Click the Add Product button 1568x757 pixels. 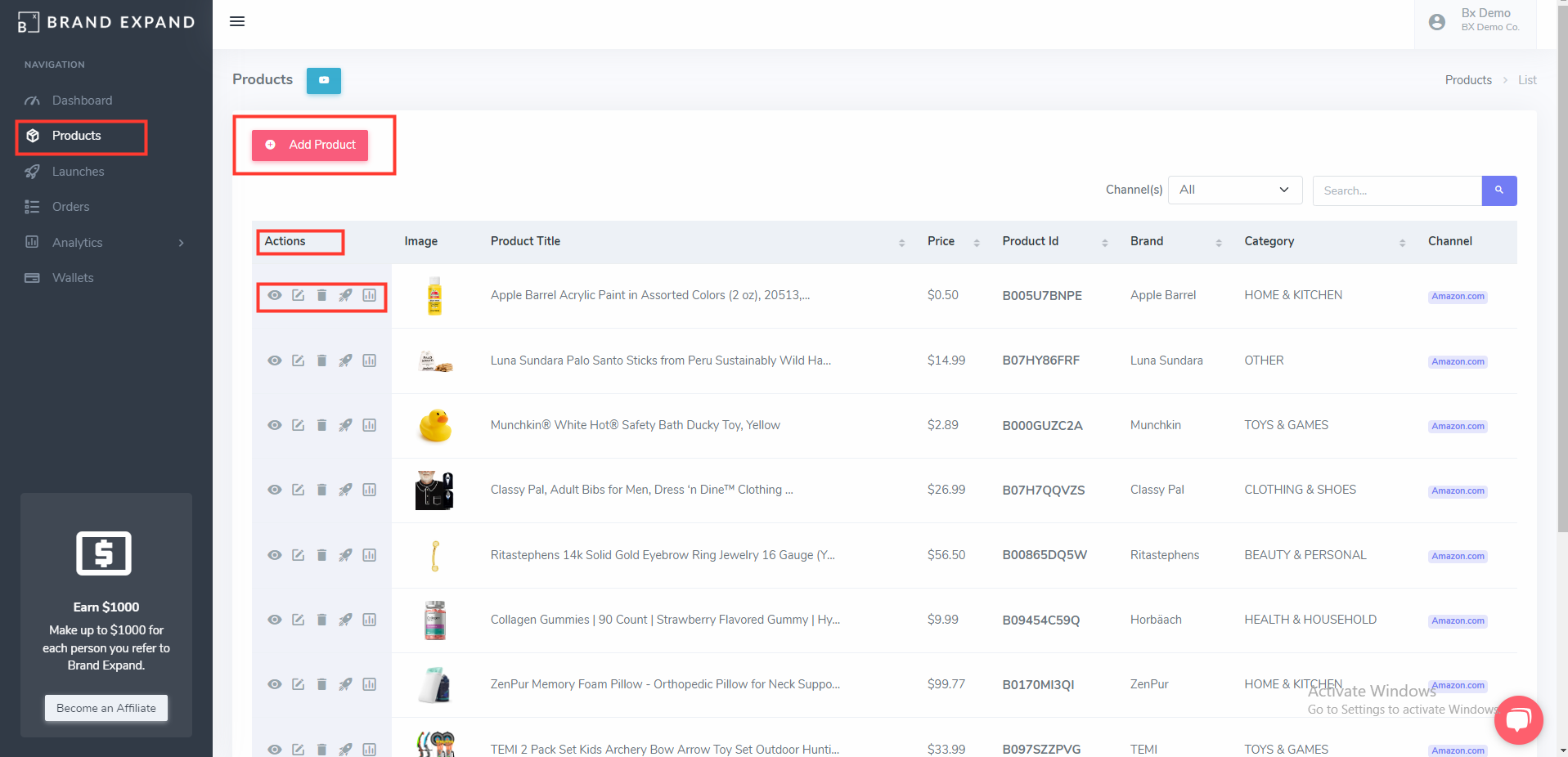[x=310, y=145]
